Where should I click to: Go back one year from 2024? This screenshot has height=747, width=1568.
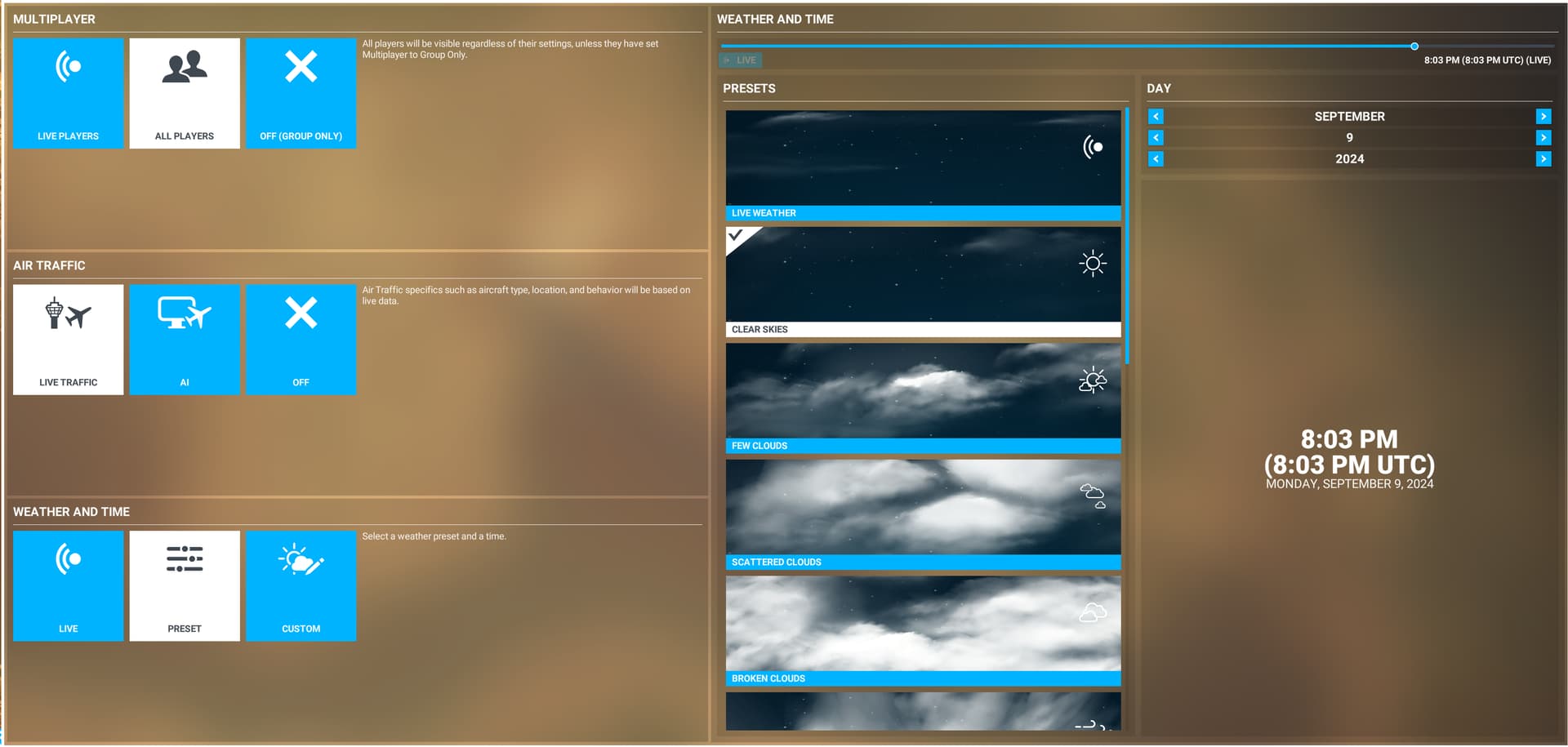(x=1156, y=159)
